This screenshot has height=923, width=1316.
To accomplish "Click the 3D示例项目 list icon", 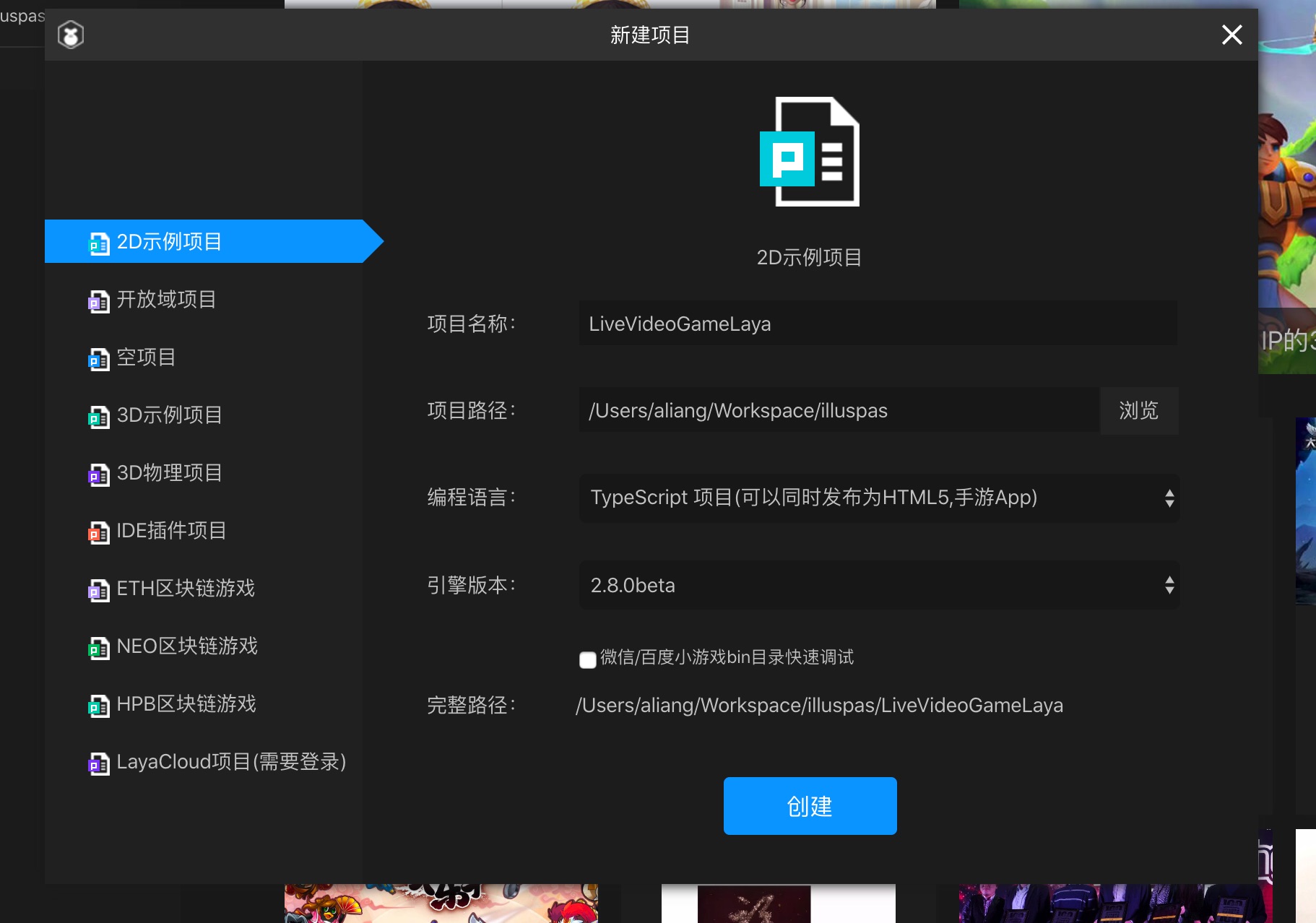I will click(99, 417).
